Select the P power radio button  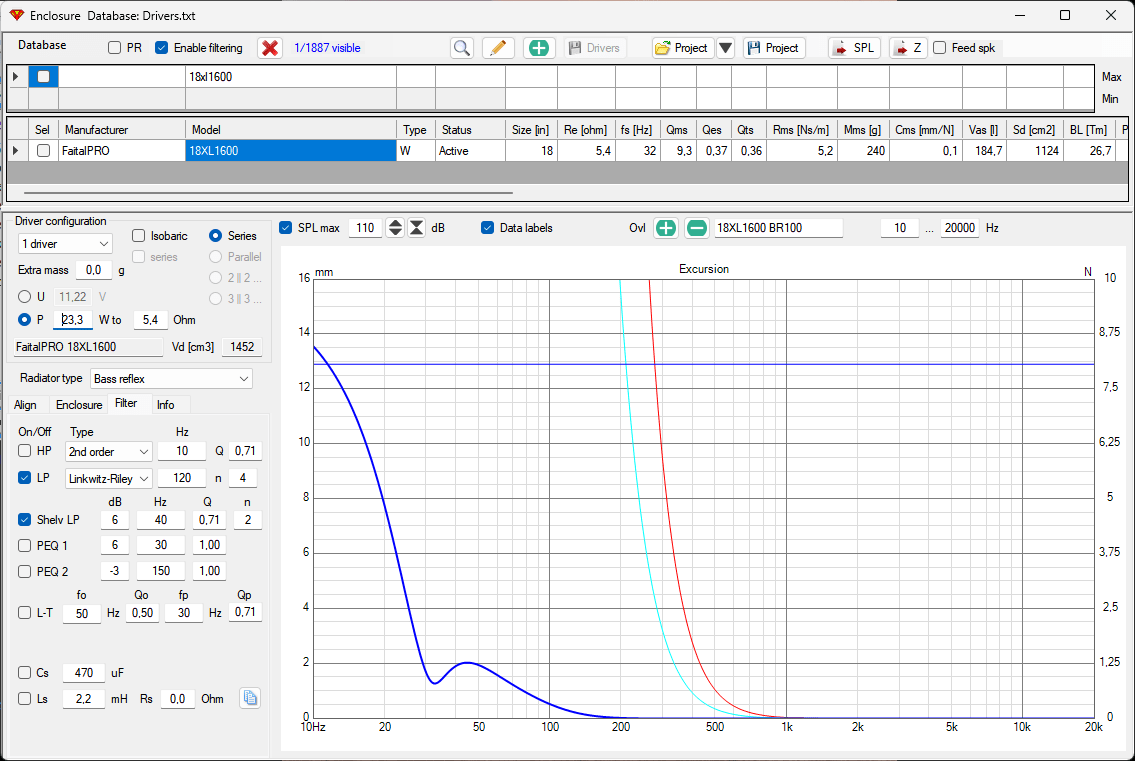coord(25,319)
